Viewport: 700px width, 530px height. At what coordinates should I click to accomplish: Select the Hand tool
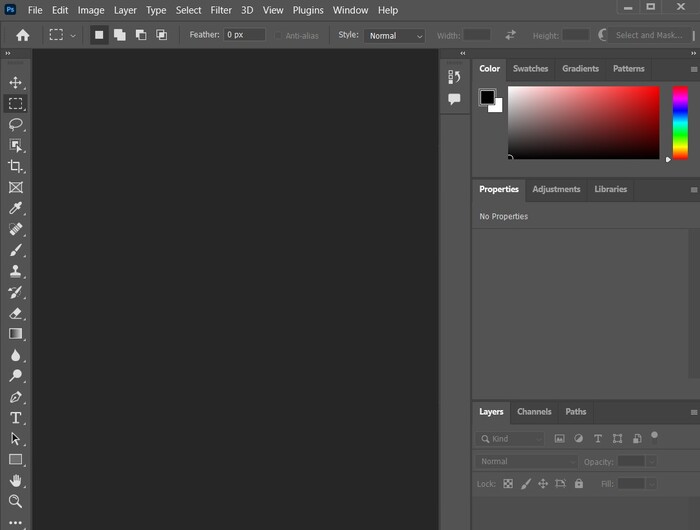[x=15, y=480]
